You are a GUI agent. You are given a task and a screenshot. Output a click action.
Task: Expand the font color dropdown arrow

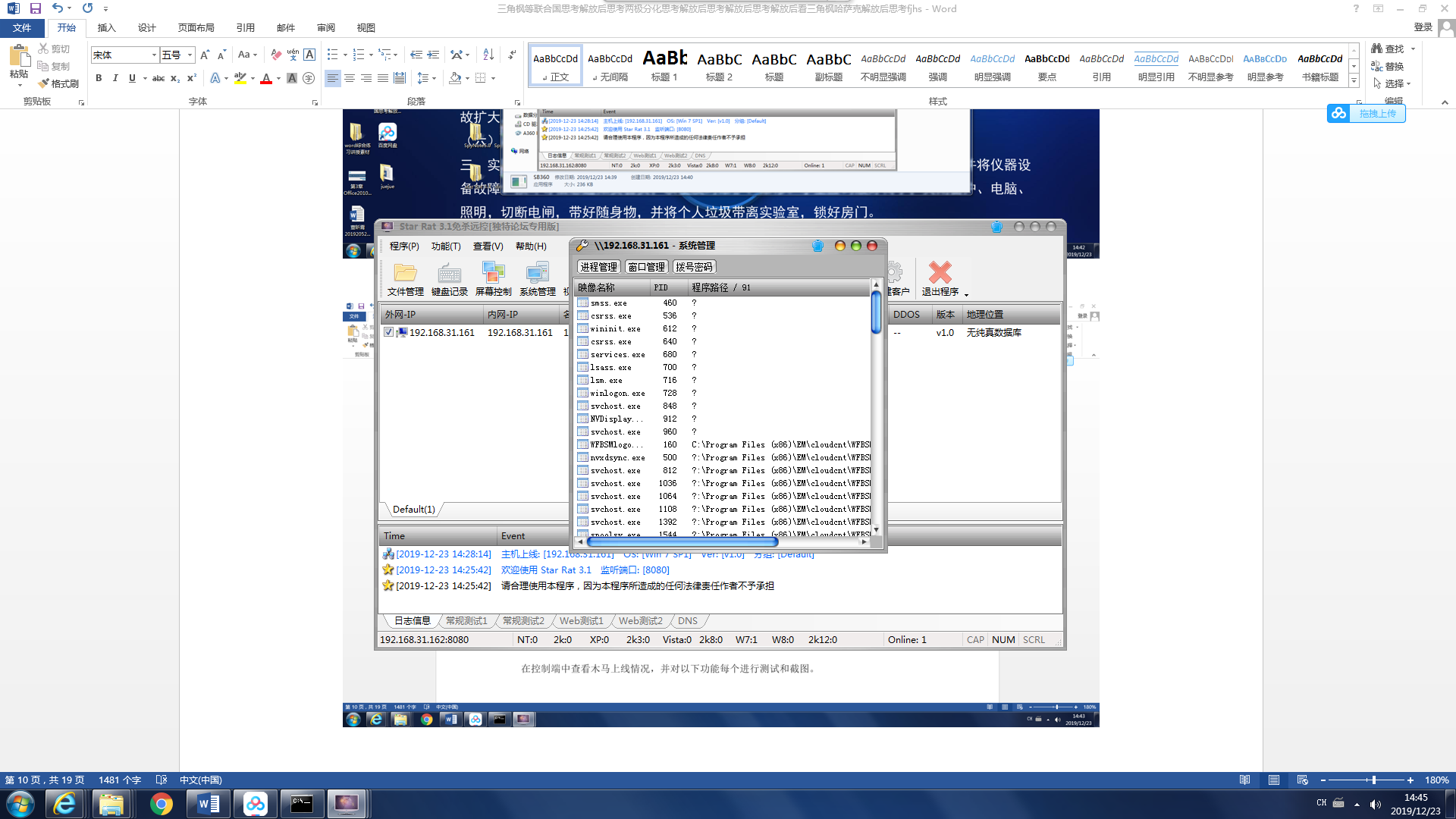278,78
